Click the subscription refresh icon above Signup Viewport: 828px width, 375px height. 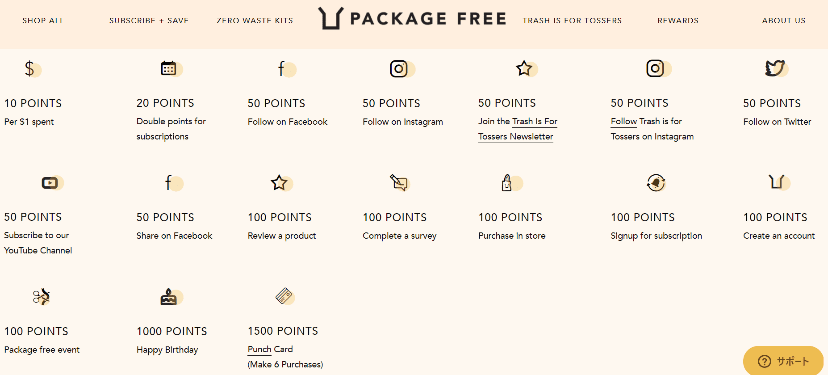pyautogui.click(x=655, y=183)
